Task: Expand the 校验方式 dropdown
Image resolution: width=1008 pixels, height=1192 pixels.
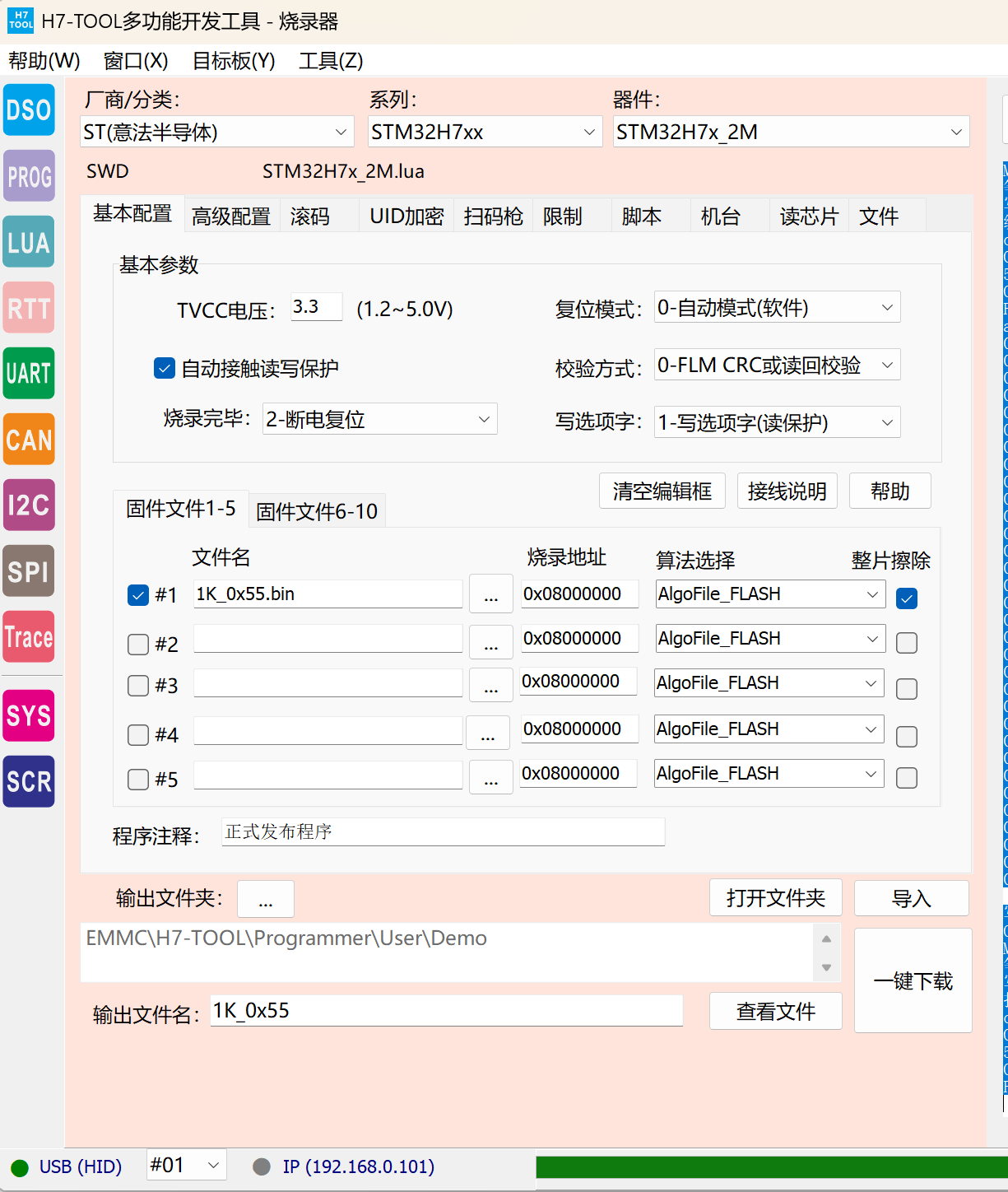Action: tap(778, 365)
